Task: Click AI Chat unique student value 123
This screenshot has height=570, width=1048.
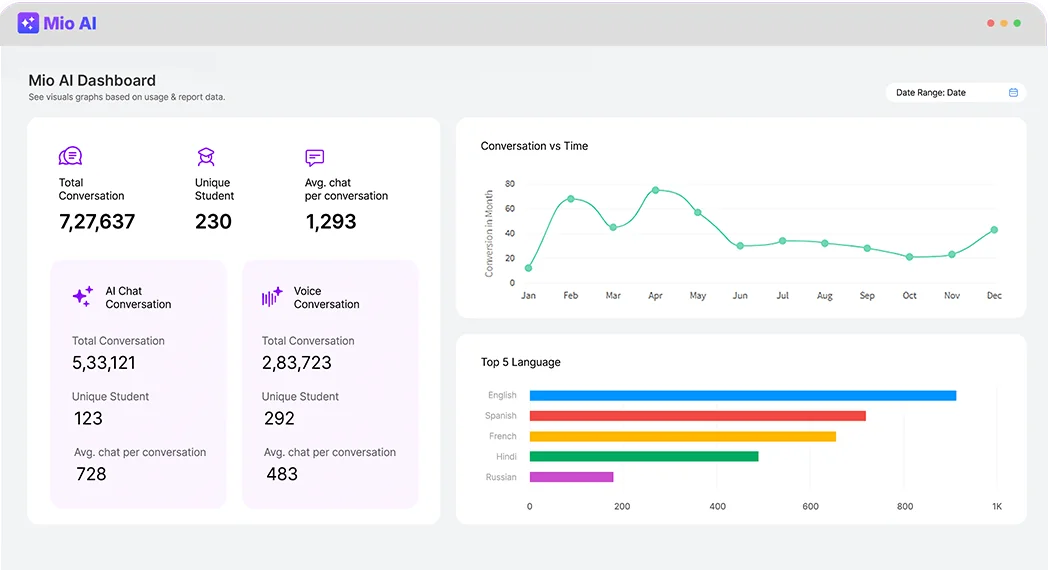Action: point(88,418)
